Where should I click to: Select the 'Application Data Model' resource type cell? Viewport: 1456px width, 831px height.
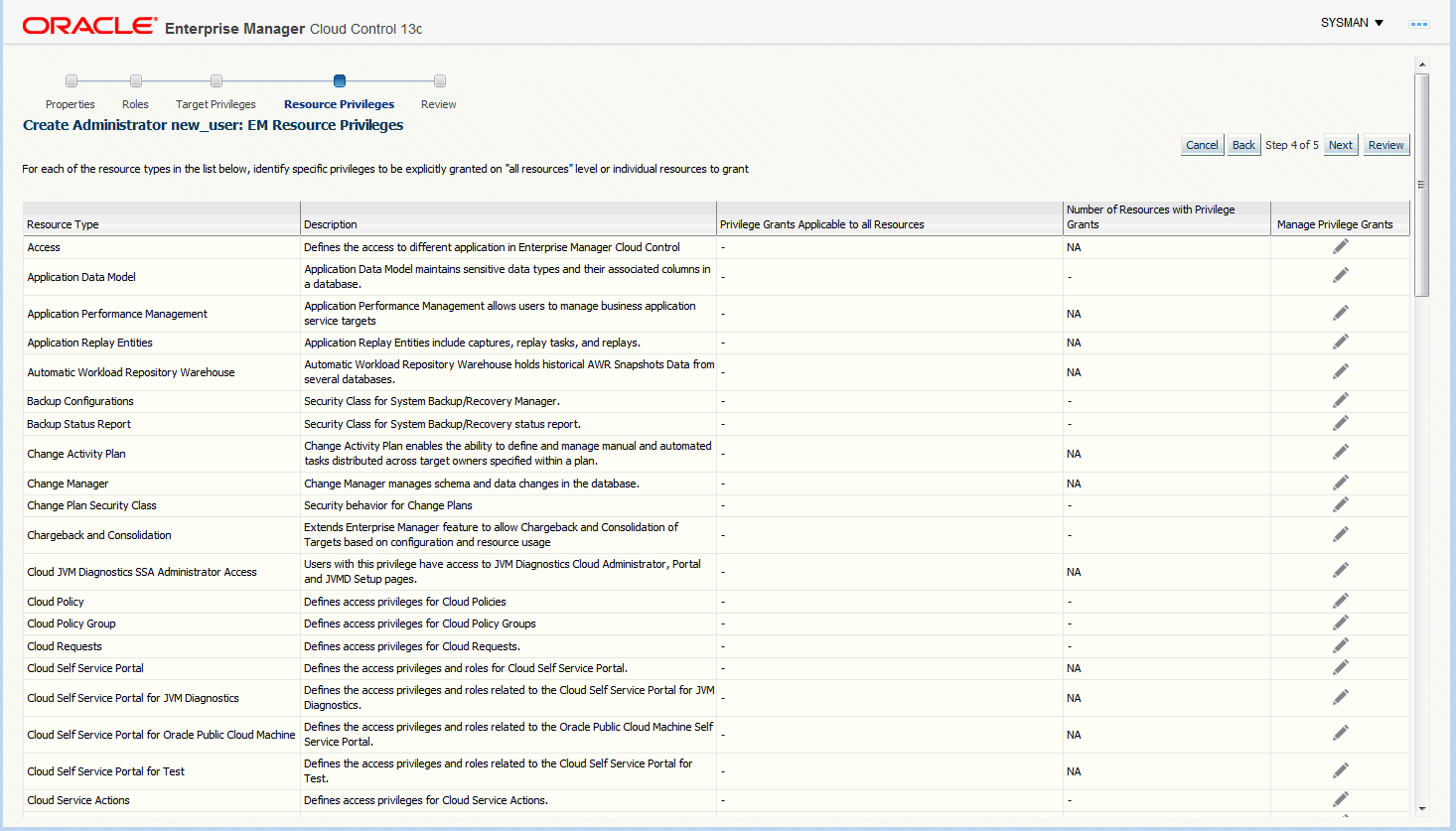pos(162,277)
